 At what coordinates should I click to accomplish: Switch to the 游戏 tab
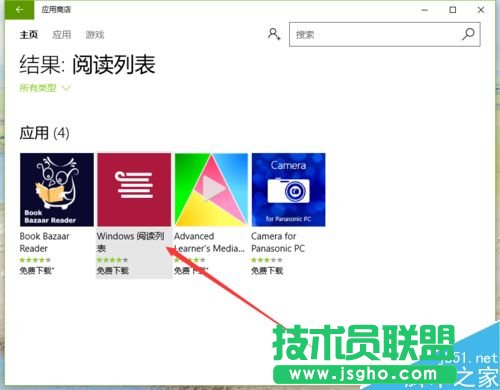pyautogui.click(x=95, y=35)
